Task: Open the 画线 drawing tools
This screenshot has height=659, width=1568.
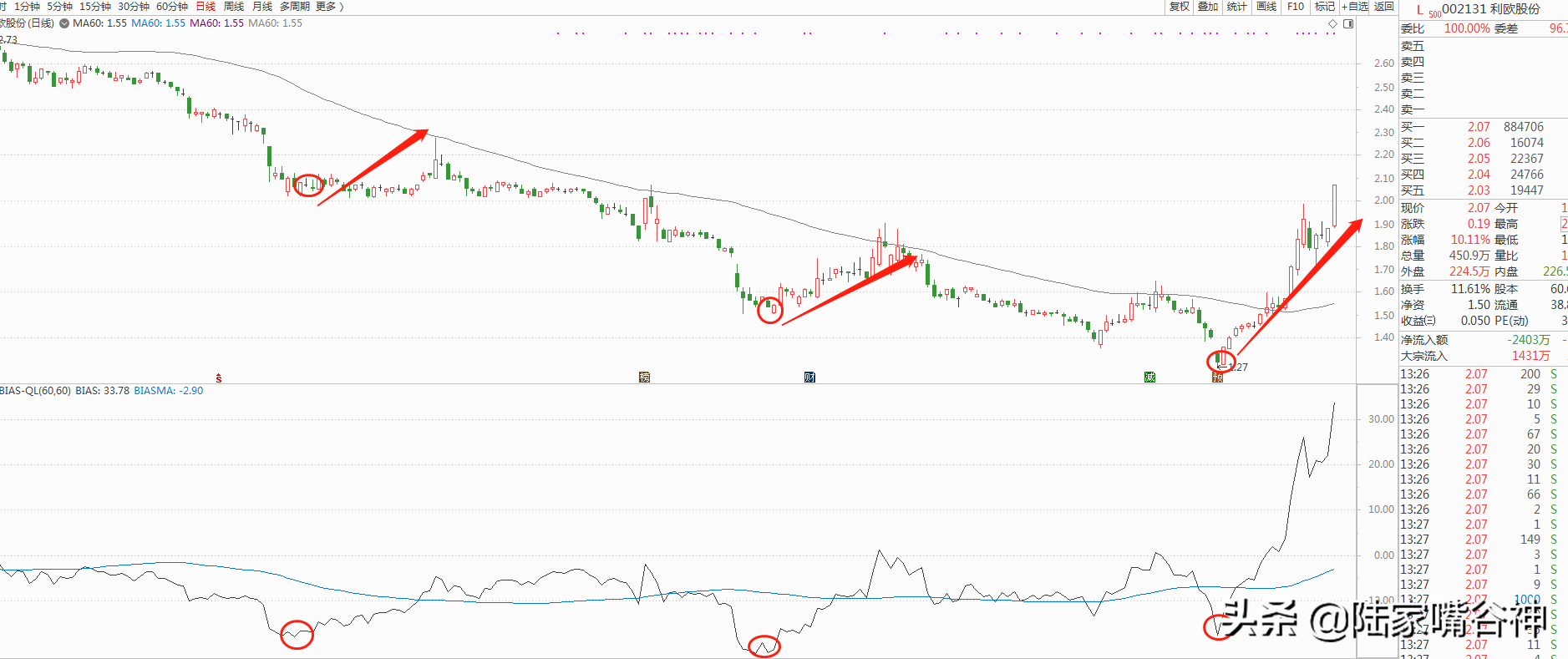Action: pyautogui.click(x=1266, y=7)
